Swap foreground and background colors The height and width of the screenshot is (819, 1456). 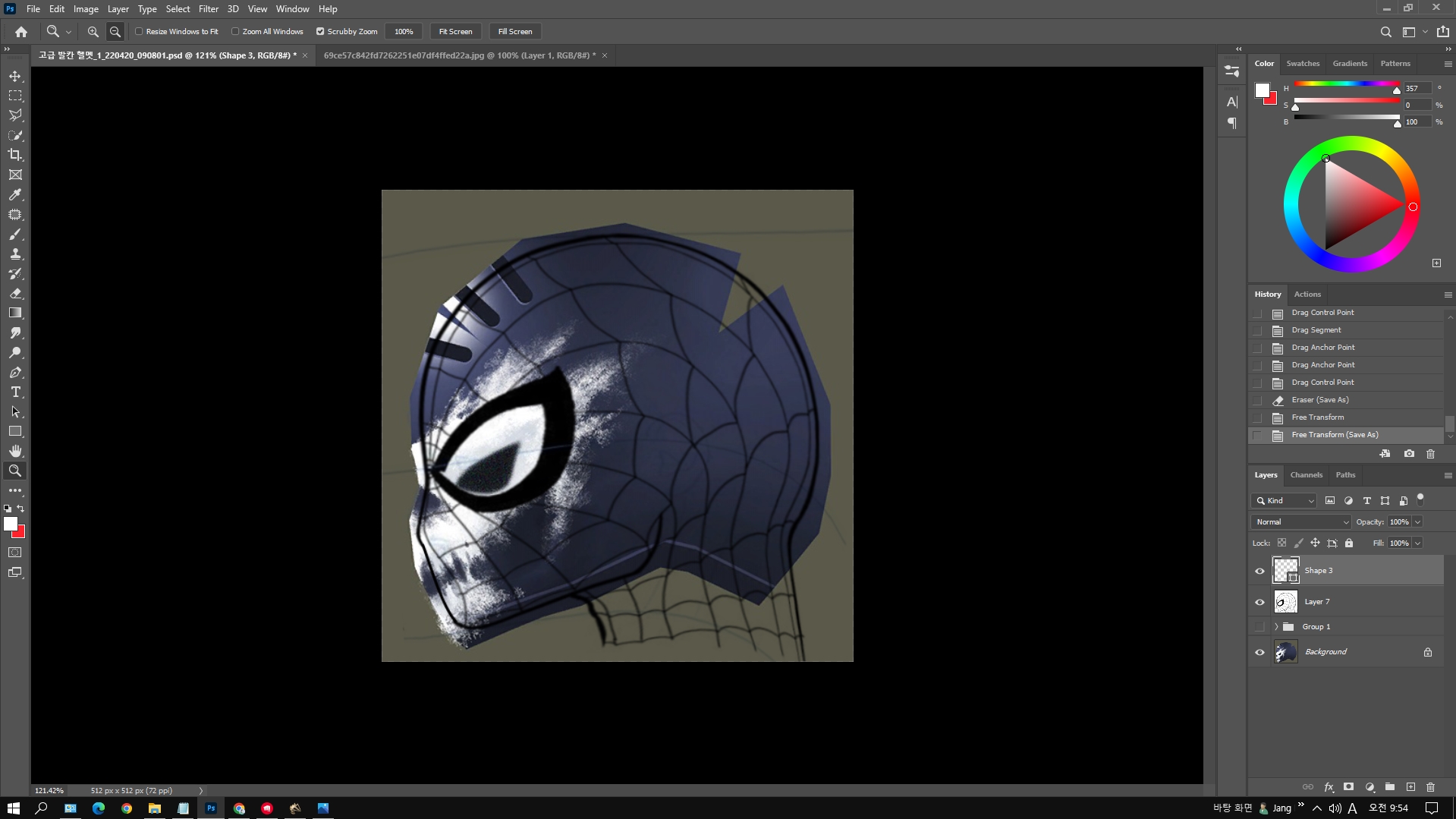point(21,509)
